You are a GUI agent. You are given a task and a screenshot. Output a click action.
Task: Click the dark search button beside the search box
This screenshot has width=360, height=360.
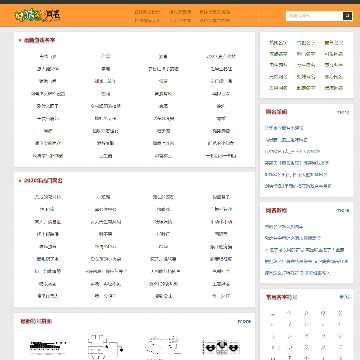[348, 16]
